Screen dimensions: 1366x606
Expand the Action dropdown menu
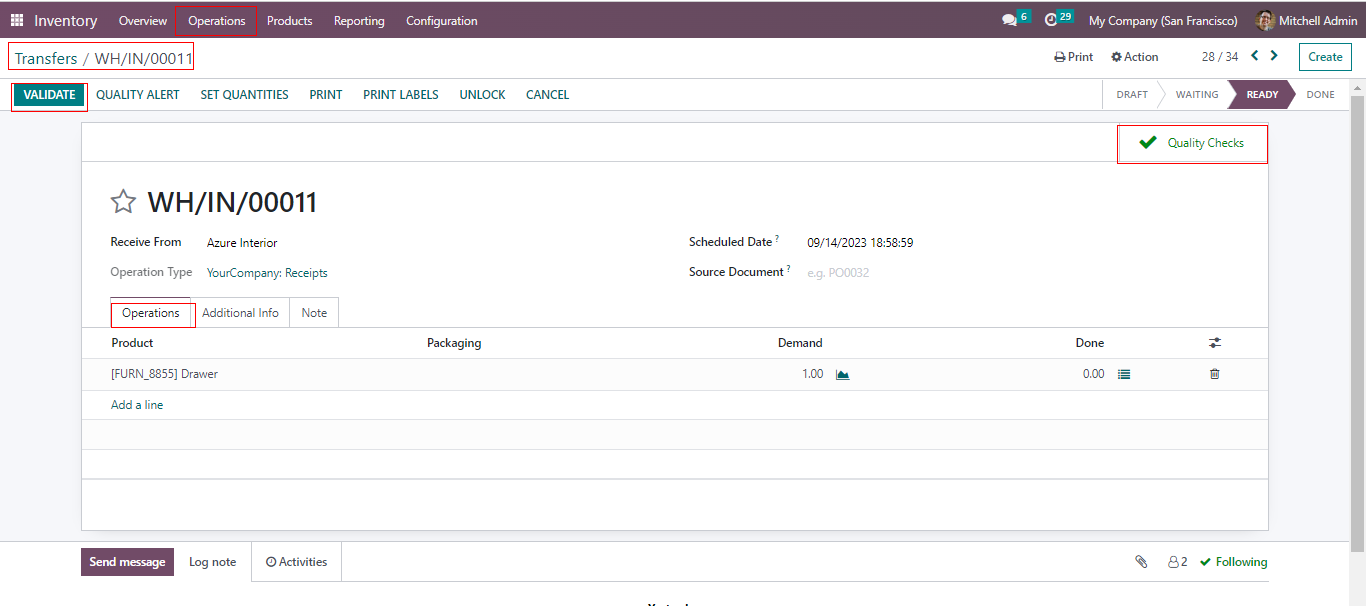click(x=1135, y=57)
